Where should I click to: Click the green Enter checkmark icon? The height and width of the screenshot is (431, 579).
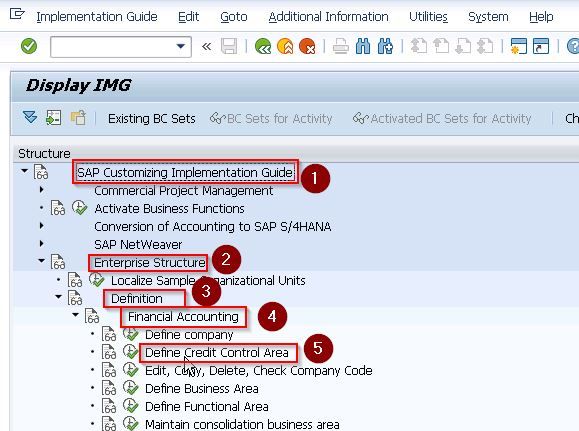tap(29, 47)
